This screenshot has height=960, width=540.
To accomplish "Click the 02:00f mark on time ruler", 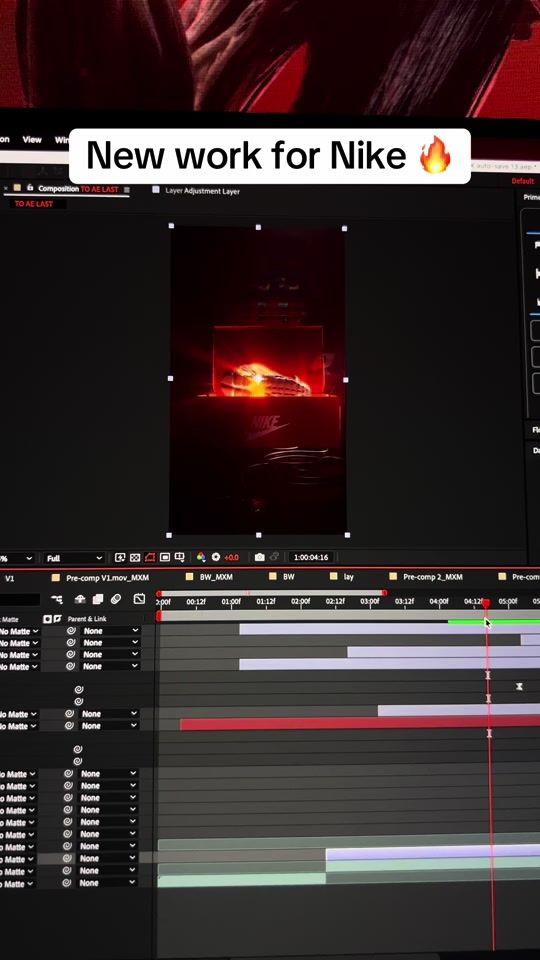I will point(300,602).
